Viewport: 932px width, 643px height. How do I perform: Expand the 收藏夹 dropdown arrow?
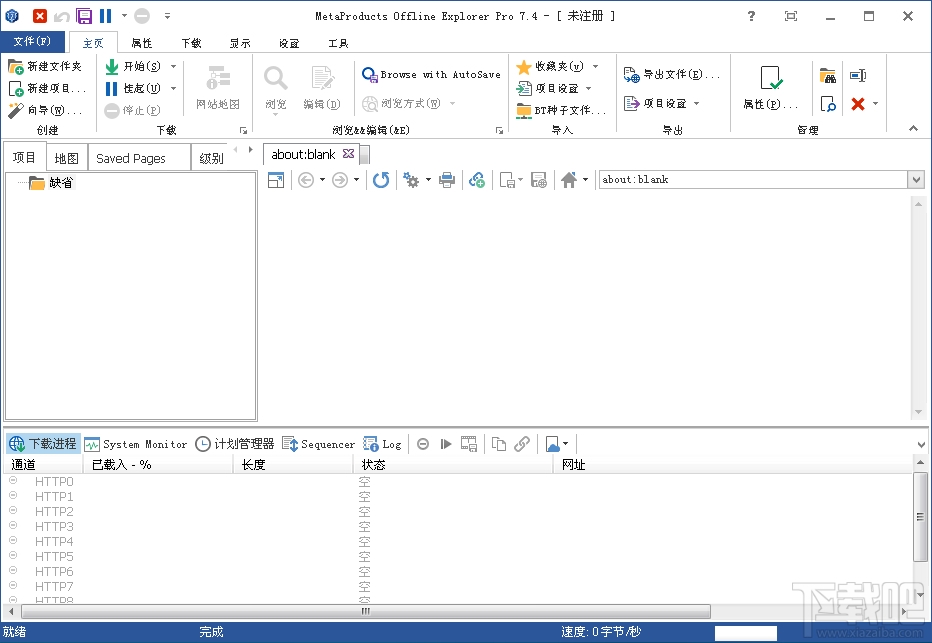click(x=595, y=66)
